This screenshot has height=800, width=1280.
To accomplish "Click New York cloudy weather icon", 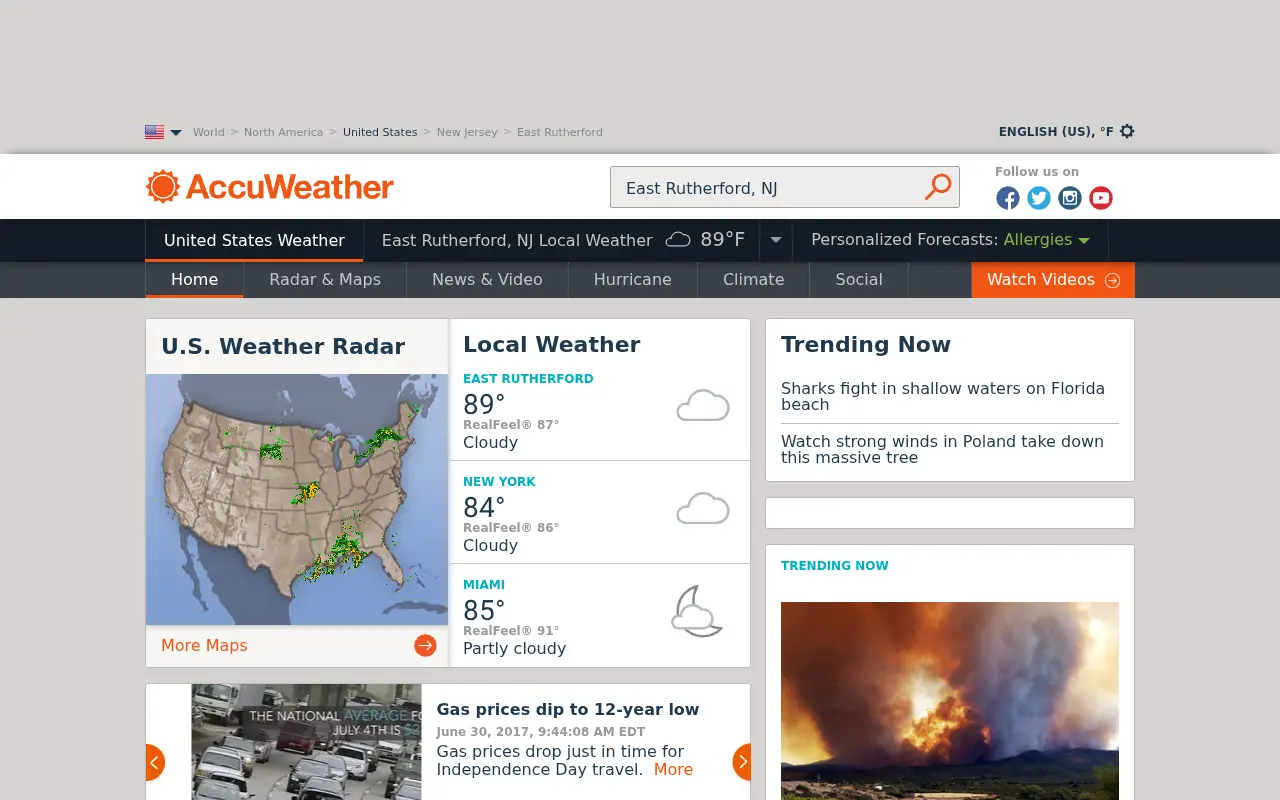I will (x=703, y=508).
